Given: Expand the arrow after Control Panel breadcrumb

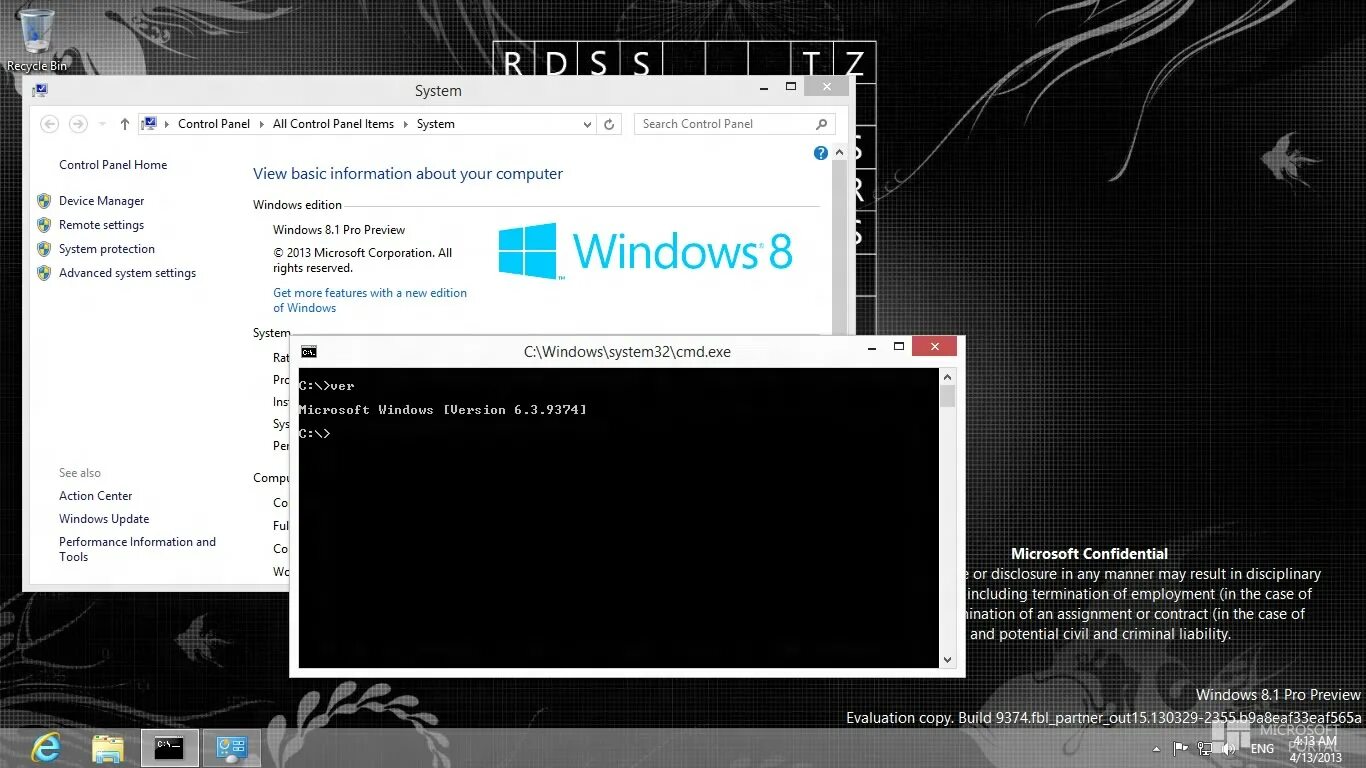Looking at the screenshot, I should (x=261, y=124).
